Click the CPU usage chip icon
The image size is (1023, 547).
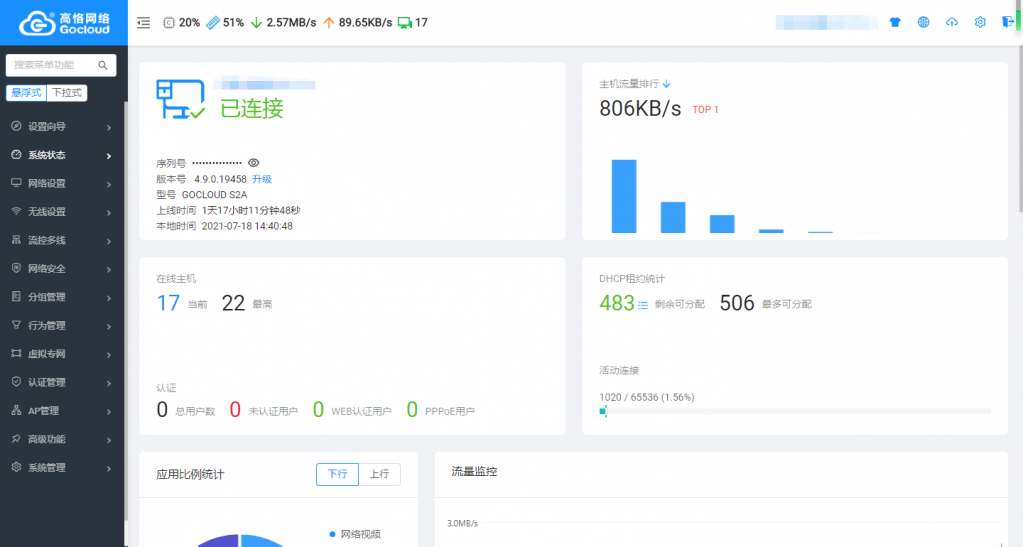click(168, 23)
